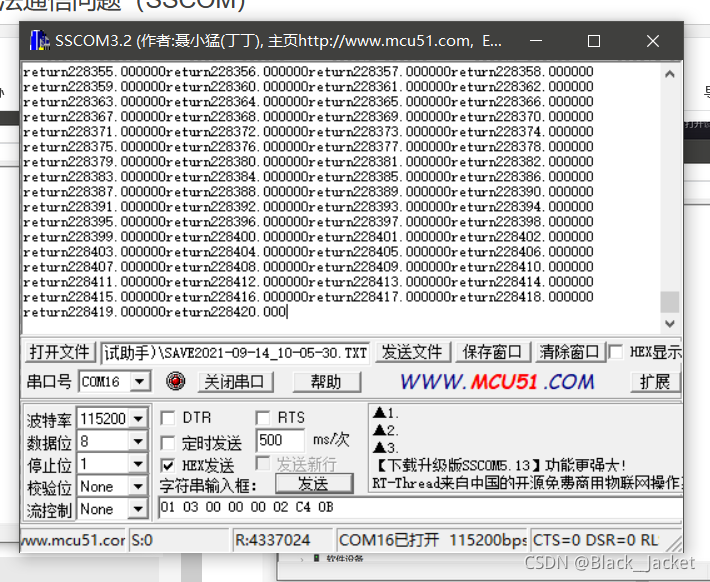Click the 保存窗口 button
The height and width of the screenshot is (582, 710).
493,352
